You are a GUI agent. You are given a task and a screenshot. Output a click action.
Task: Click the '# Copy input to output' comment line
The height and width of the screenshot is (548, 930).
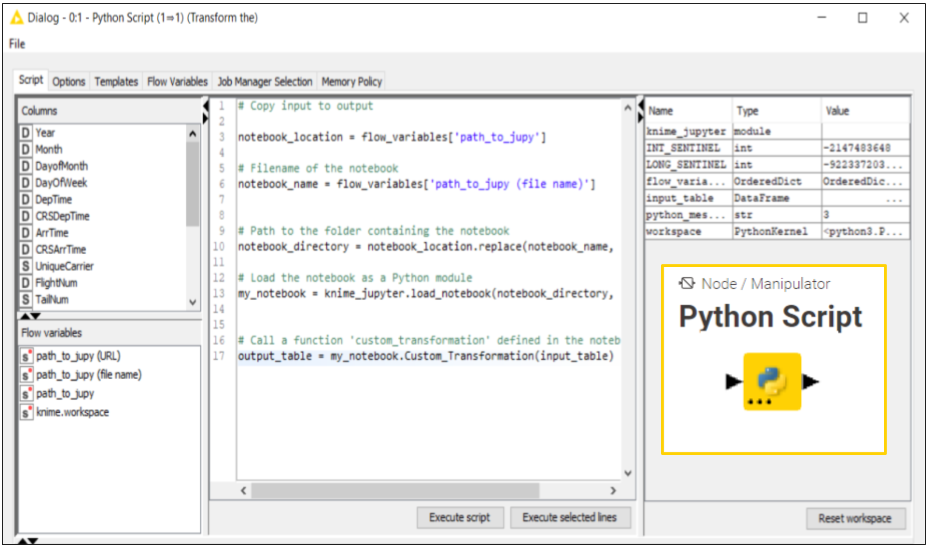tap(306, 106)
